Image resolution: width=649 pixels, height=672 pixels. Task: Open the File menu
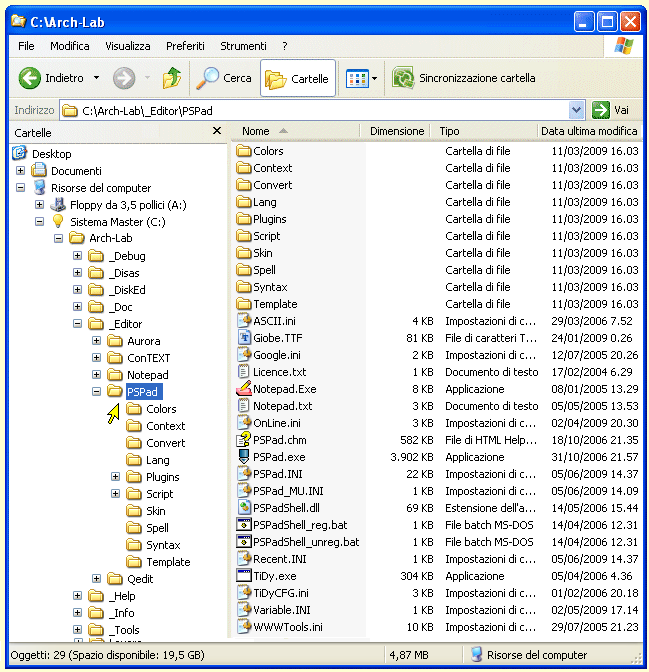26,46
